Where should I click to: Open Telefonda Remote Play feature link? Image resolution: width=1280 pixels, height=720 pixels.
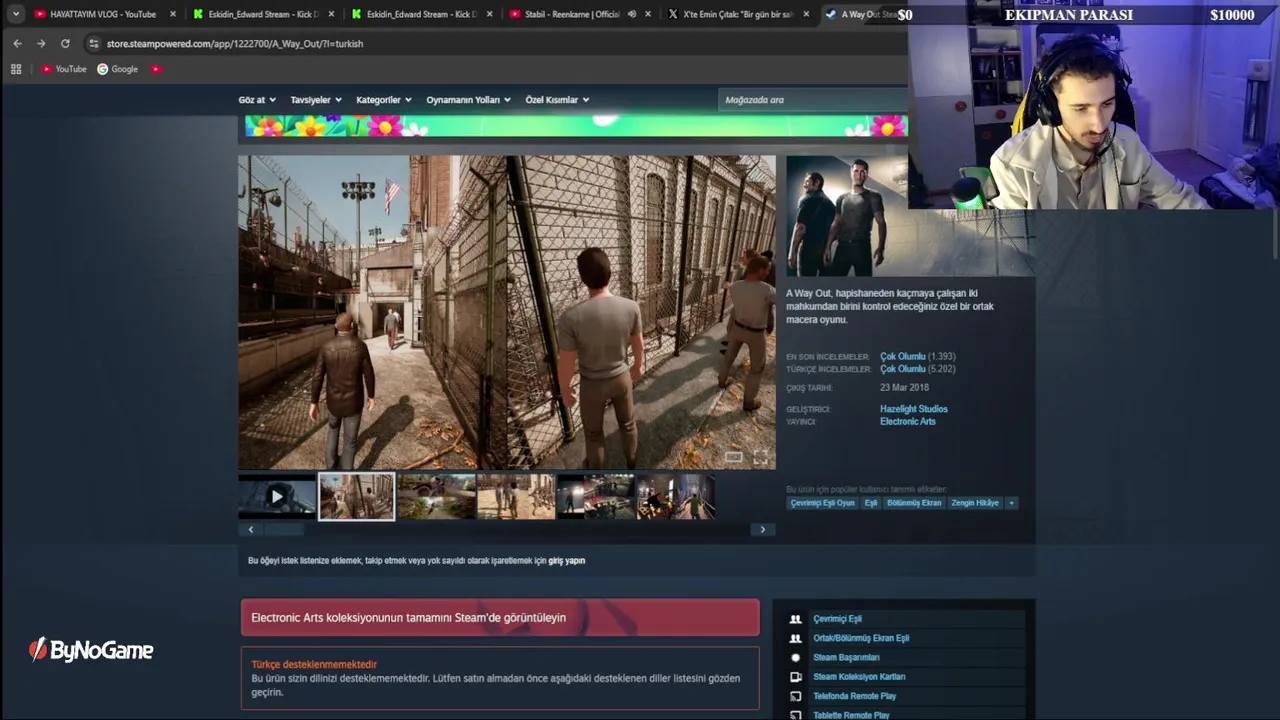click(x=854, y=696)
